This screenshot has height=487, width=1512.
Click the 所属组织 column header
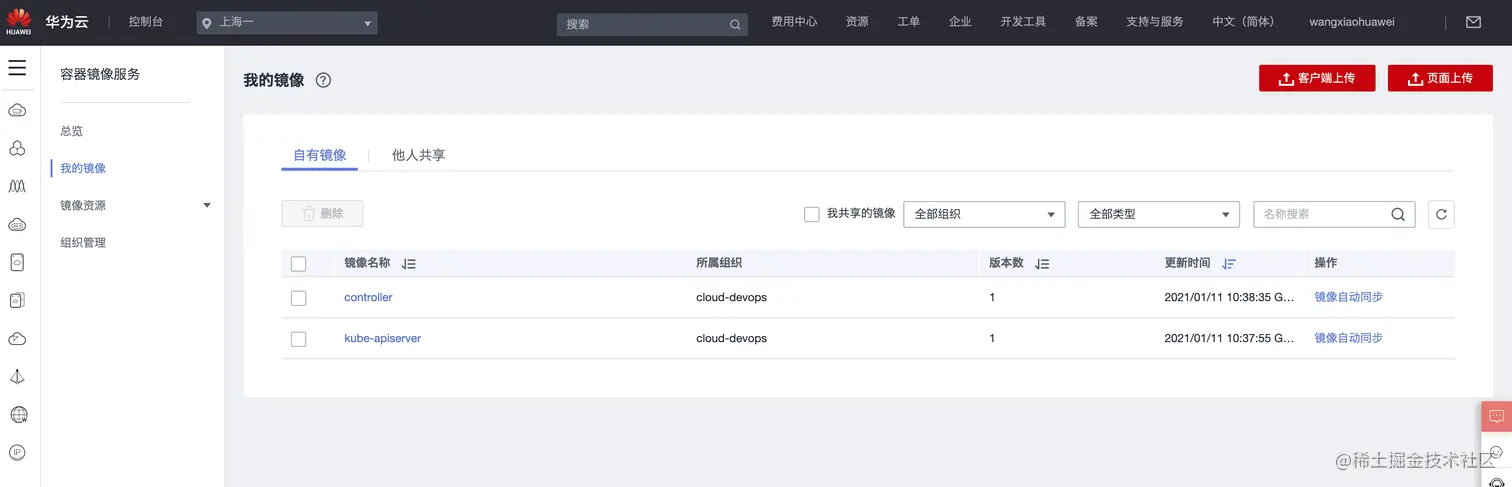click(x=719, y=263)
